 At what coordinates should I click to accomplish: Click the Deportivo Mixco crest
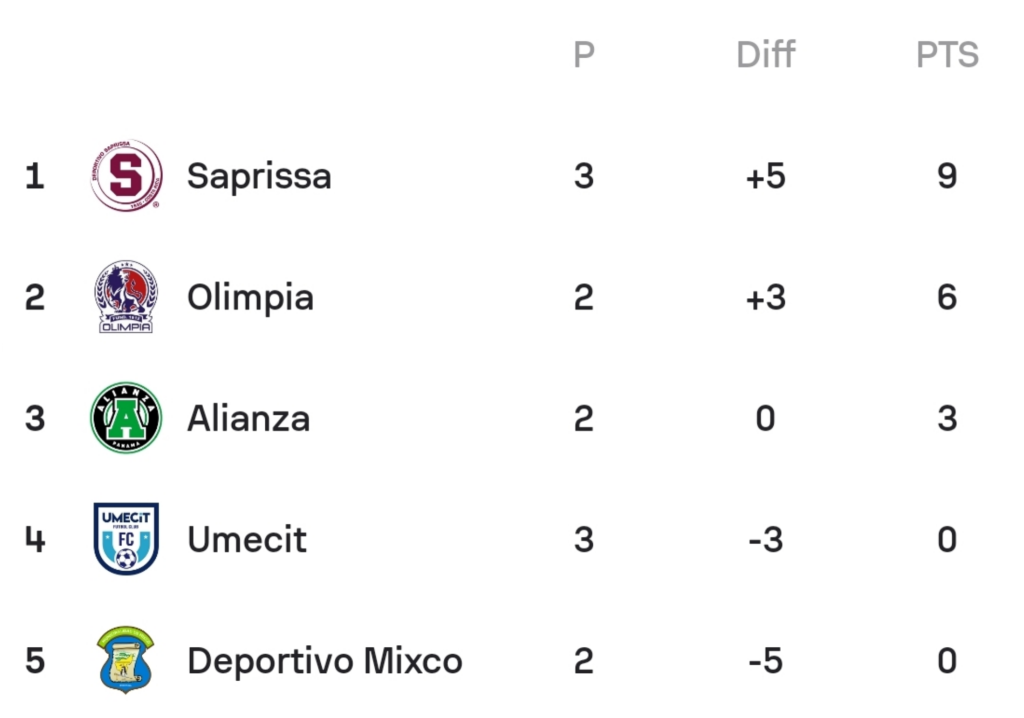[x=125, y=660]
